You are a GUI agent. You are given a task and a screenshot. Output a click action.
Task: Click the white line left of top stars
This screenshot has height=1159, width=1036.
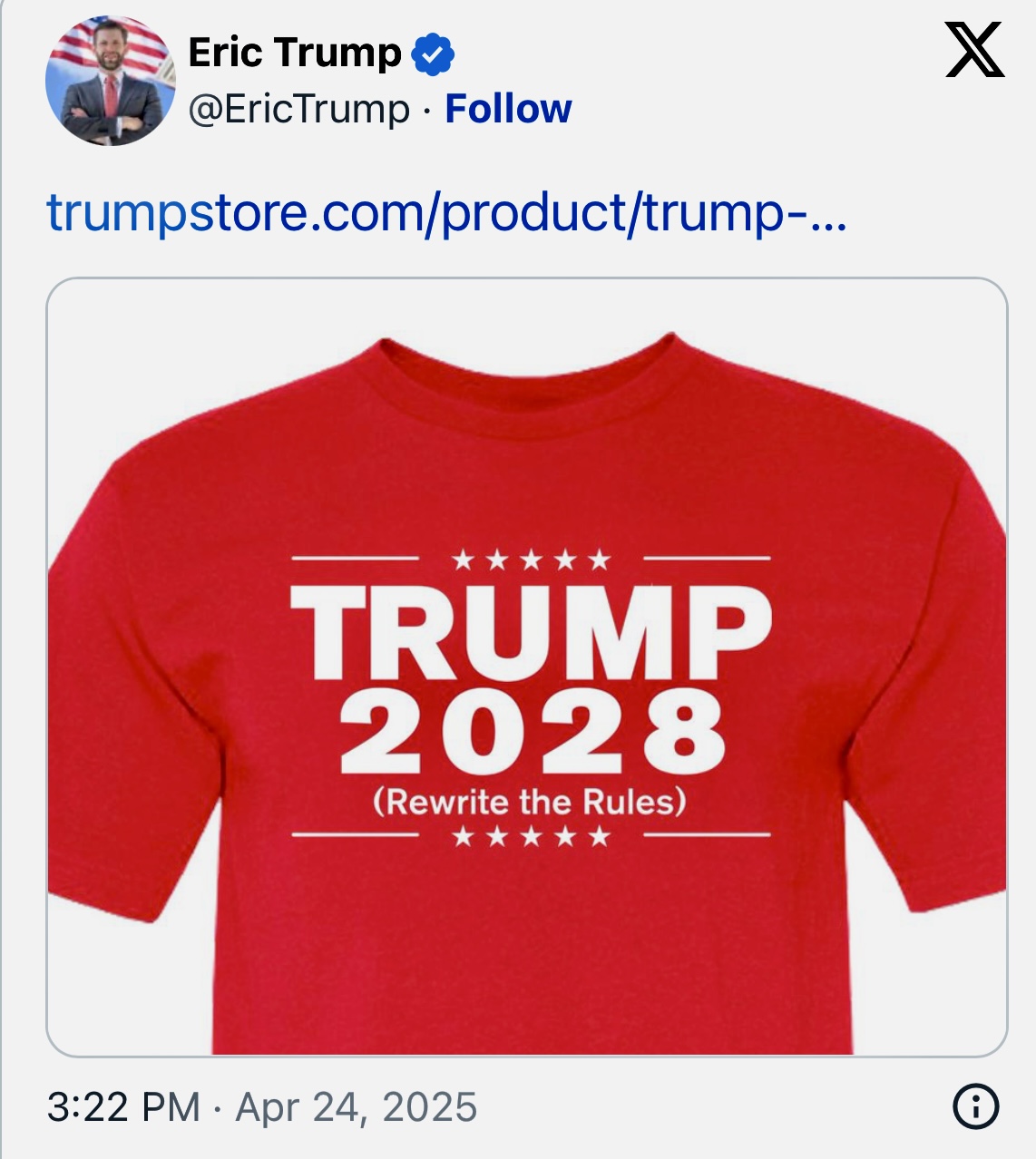coord(355,559)
